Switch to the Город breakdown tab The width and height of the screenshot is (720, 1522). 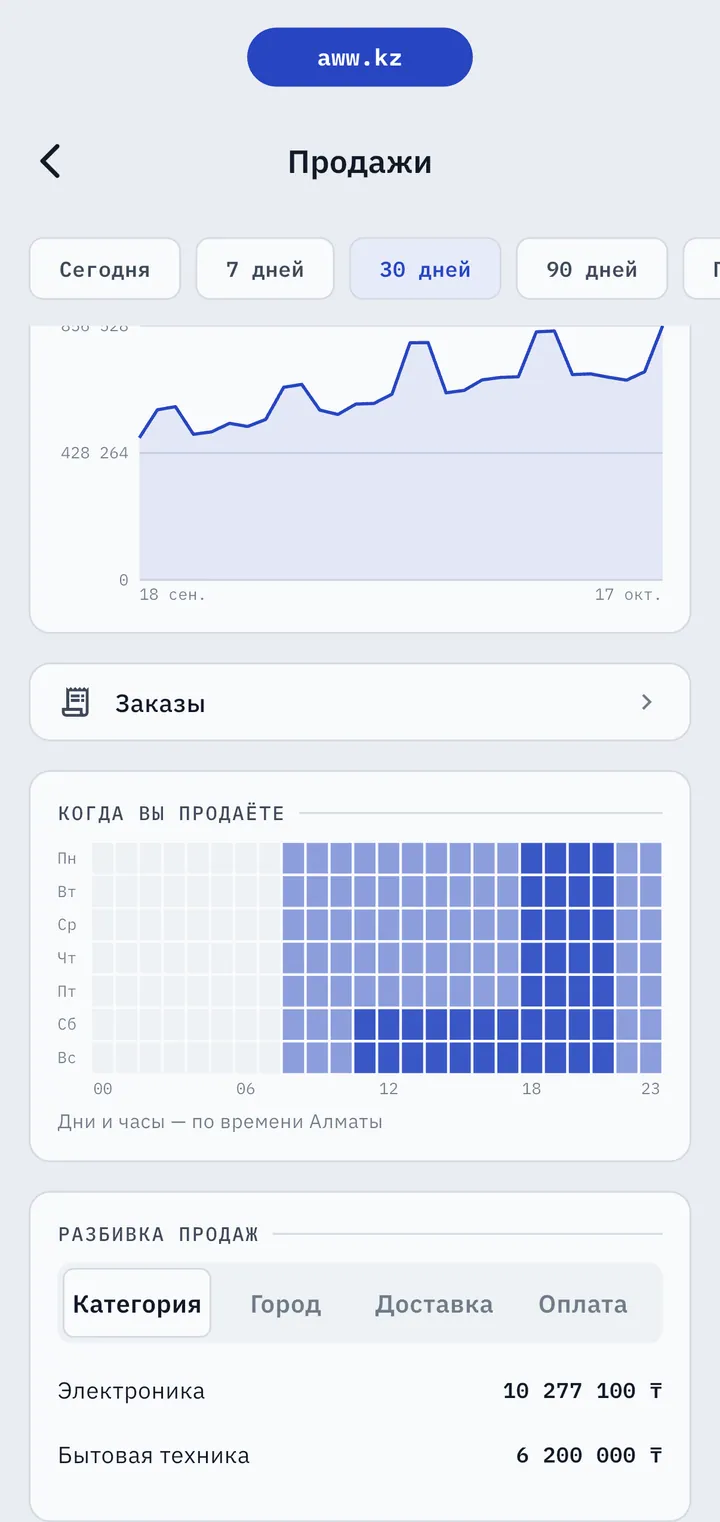tap(286, 1304)
